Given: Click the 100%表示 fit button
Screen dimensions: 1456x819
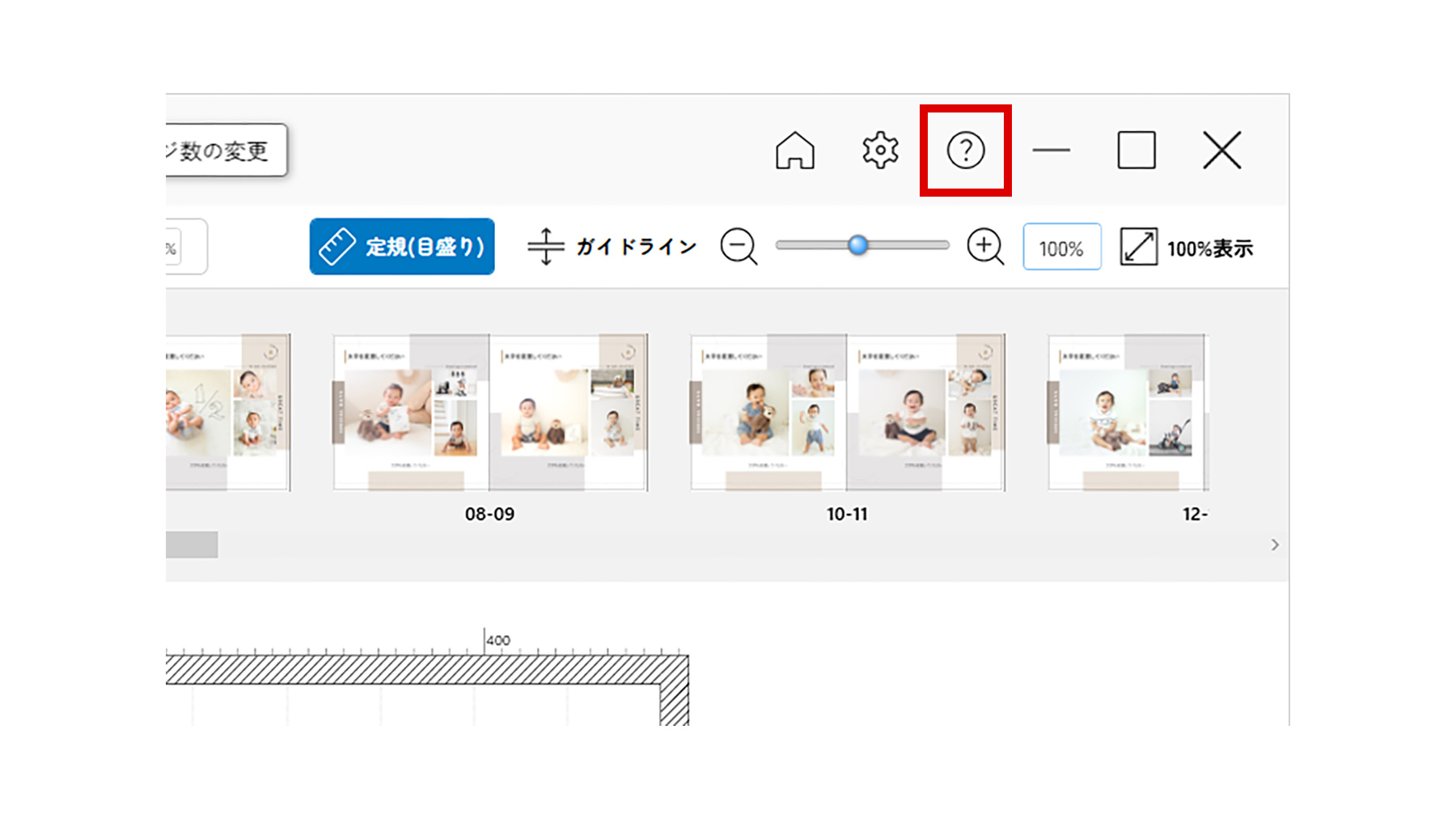Looking at the screenshot, I should point(1187,247).
